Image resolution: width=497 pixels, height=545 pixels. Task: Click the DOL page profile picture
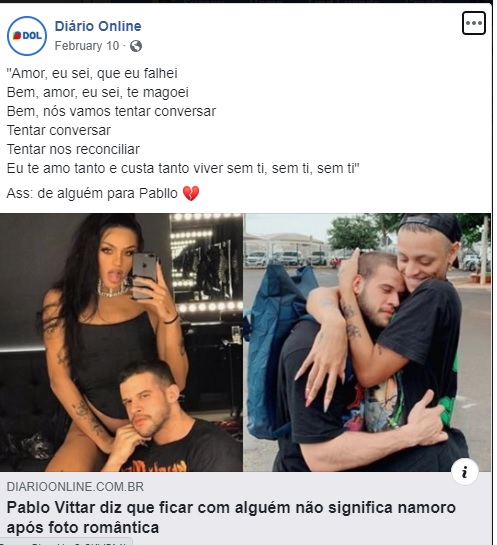click(x=27, y=36)
